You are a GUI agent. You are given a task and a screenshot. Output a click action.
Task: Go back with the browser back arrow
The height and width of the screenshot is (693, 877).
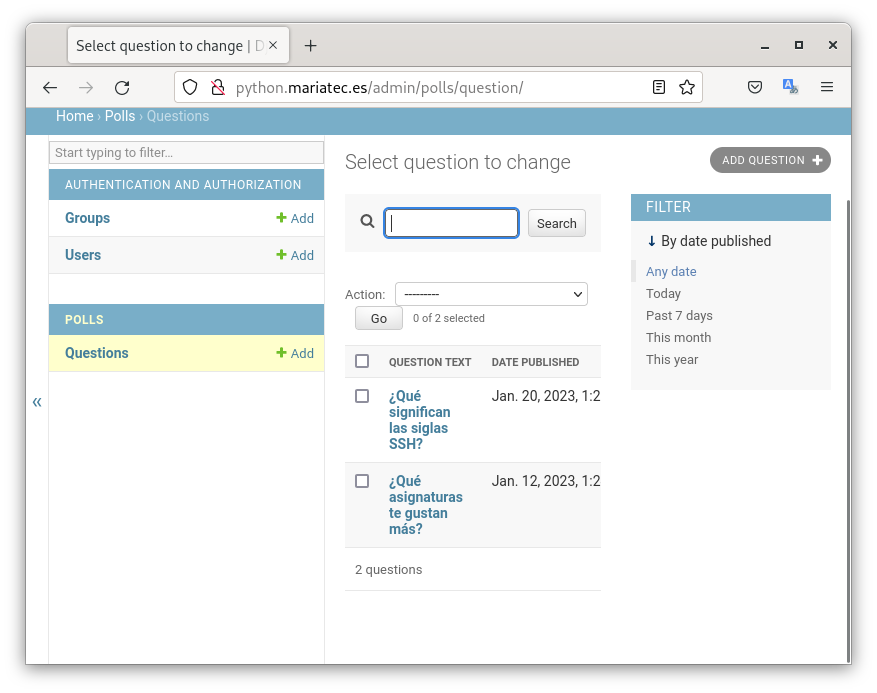click(x=50, y=88)
